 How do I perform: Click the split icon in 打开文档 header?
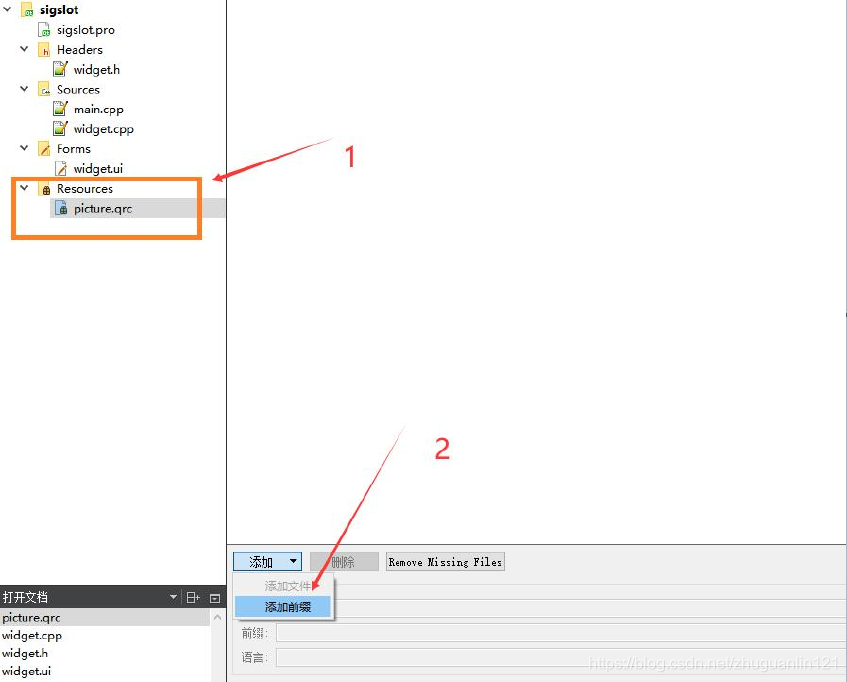point(193,597)
